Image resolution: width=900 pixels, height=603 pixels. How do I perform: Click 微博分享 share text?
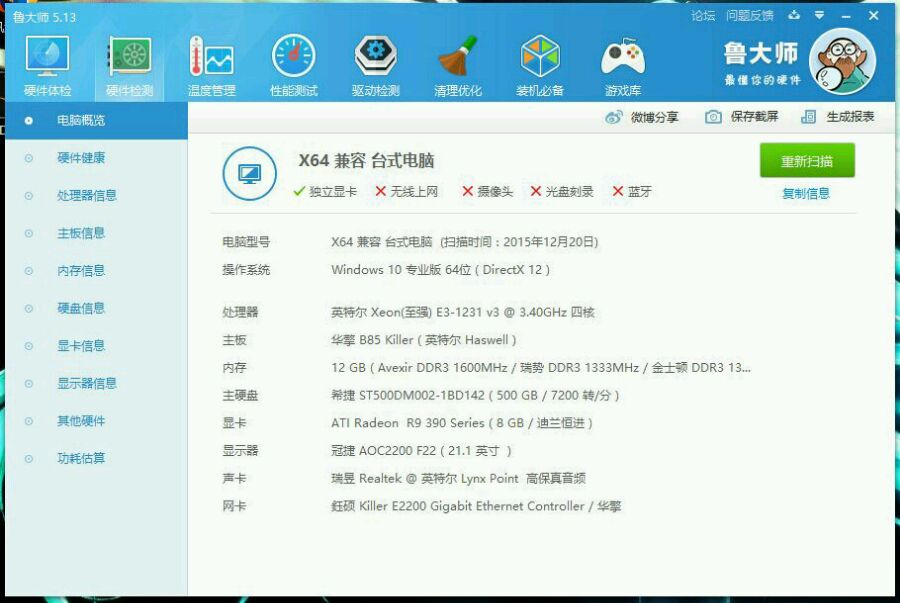tap(654, 118)
